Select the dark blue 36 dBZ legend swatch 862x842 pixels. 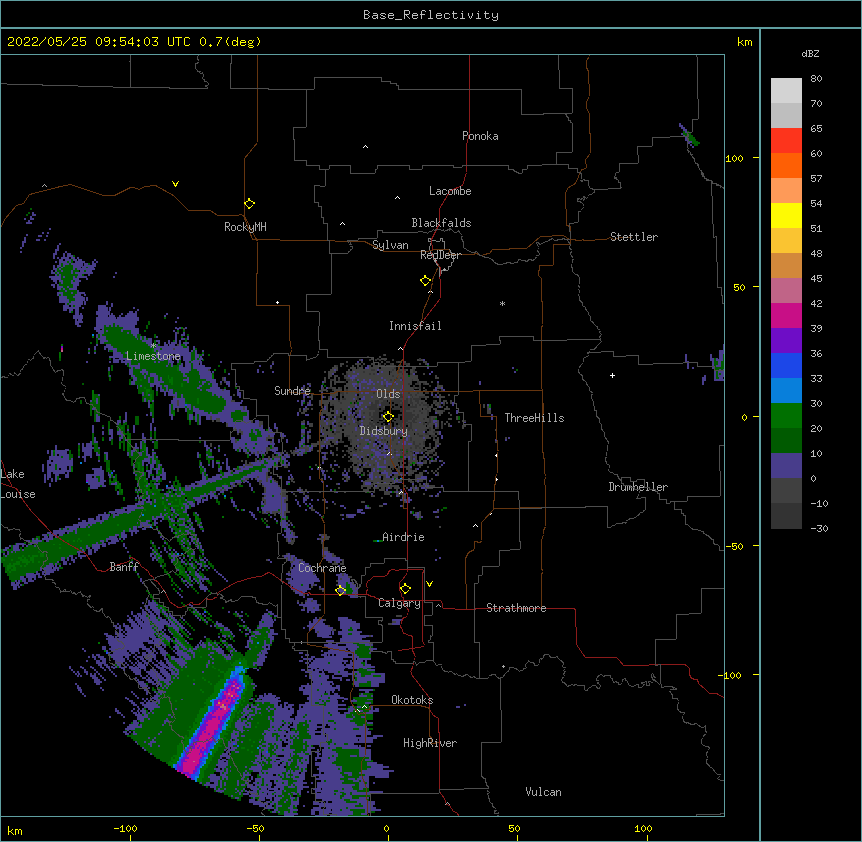[x=786, y=365]
